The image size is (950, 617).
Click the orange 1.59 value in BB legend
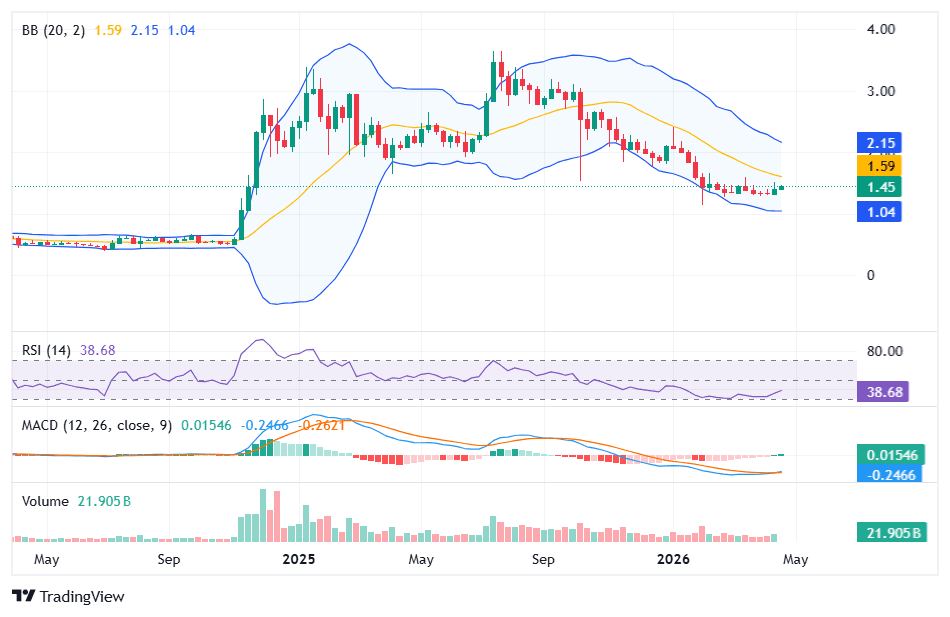[x=108, y=30]
